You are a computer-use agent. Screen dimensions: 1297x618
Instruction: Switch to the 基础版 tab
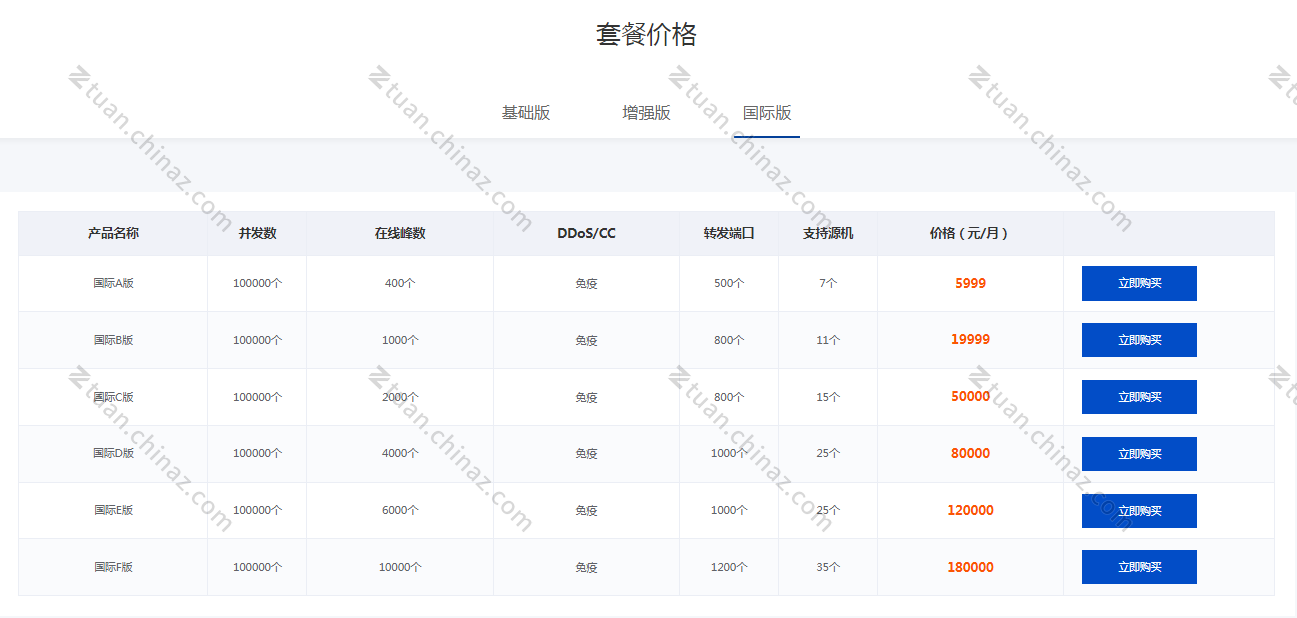click(526, 113)
